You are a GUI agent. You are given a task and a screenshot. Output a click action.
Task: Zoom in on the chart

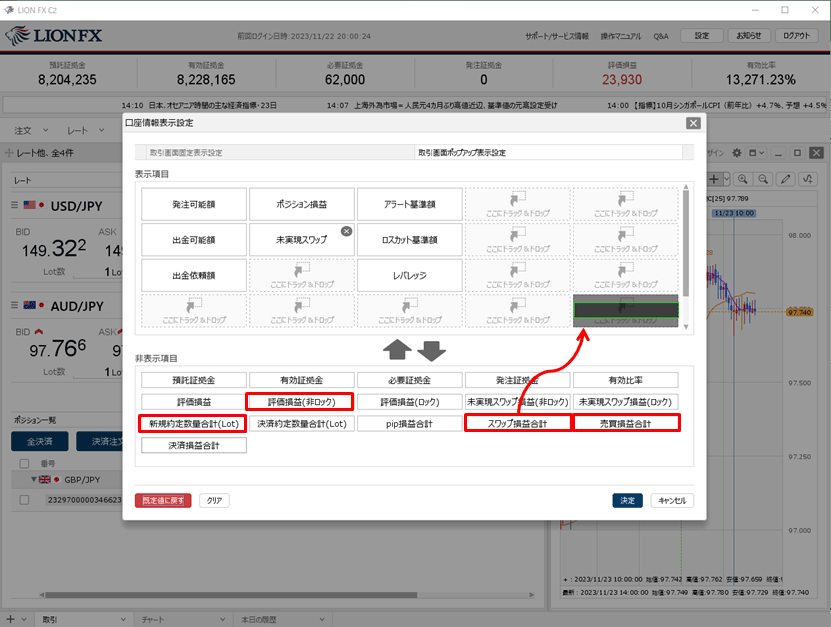tap(742, 179)
